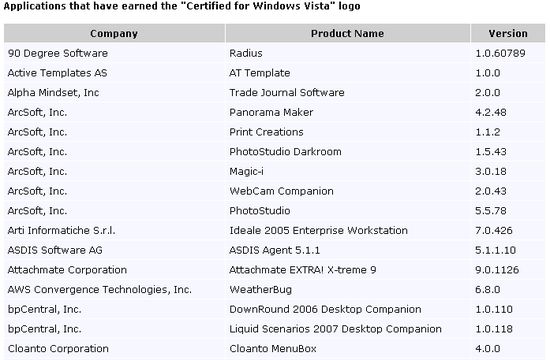Click the AT Template product entry

260,73
